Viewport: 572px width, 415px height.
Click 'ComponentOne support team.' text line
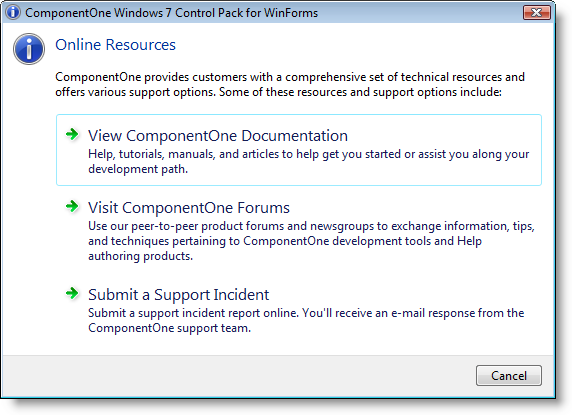[170, 328]
